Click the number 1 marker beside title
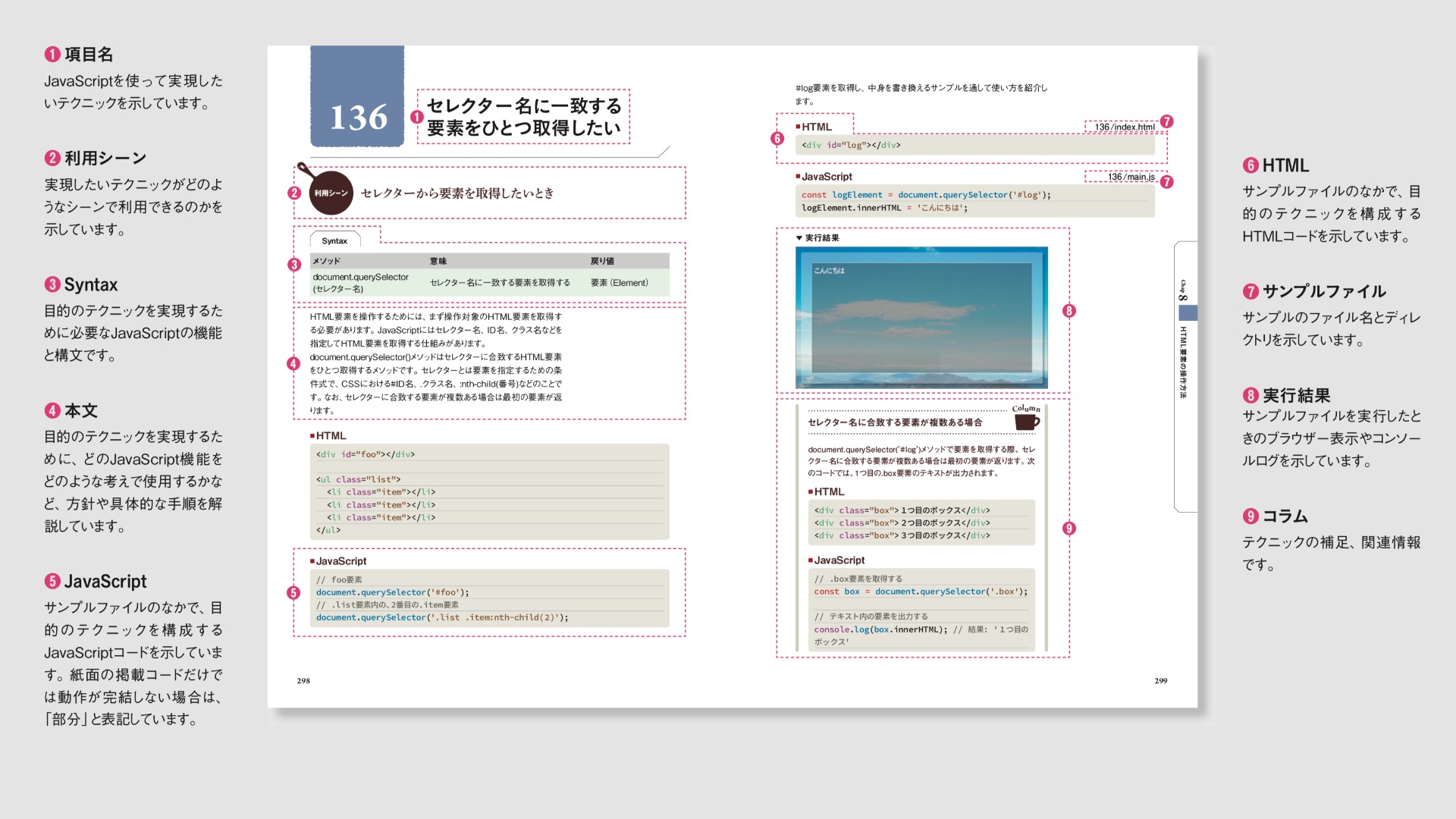 pyautogui.click(x=416, y=117)
